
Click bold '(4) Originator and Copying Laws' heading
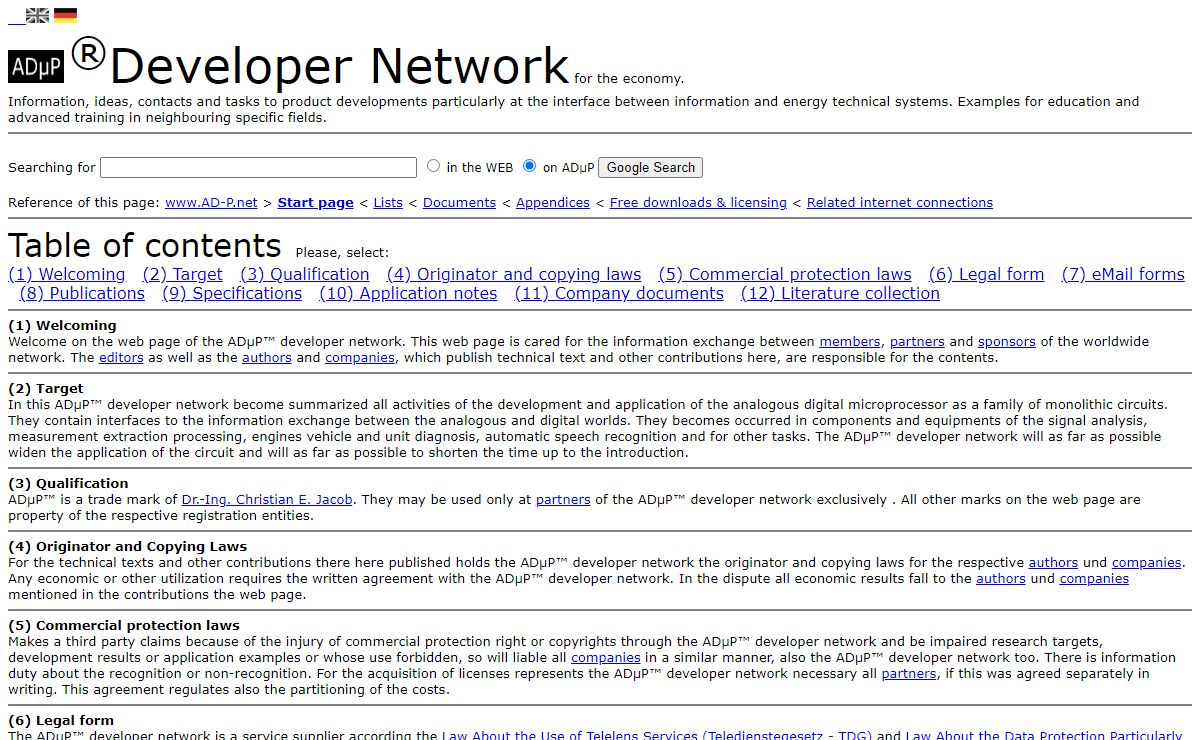click(x=127, y=546)
